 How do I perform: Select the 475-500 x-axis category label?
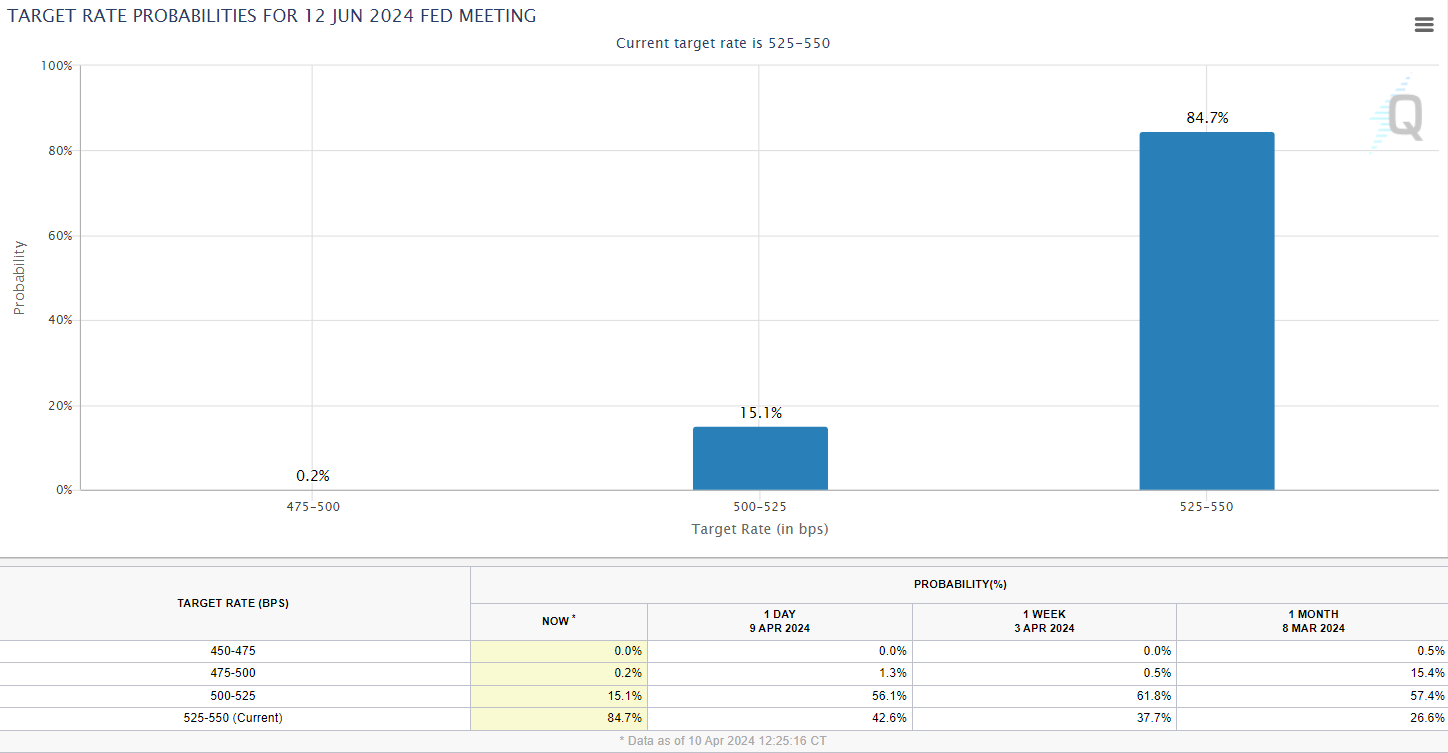312,507
